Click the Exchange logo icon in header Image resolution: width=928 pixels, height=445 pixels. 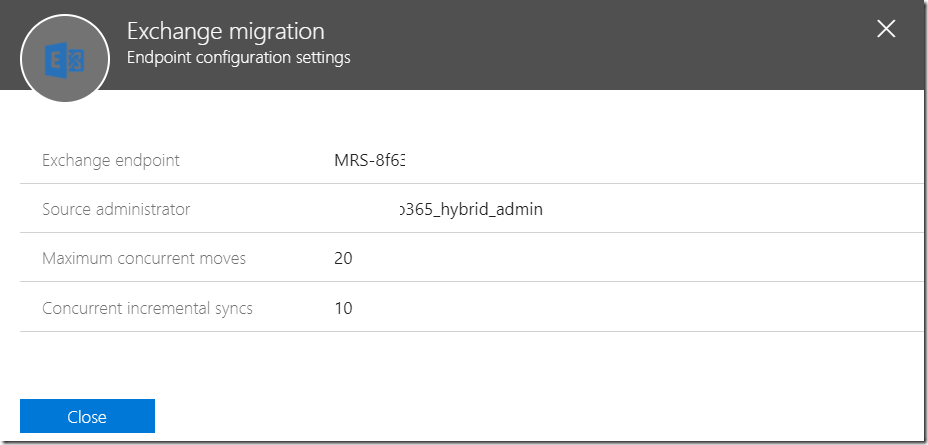click(65, 59)
